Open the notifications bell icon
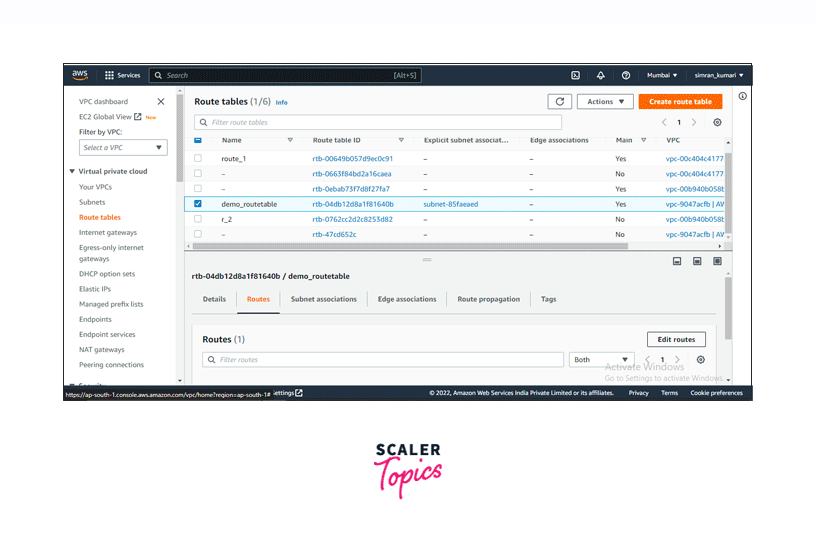This screenshot has width=816, height=545. 601,75
